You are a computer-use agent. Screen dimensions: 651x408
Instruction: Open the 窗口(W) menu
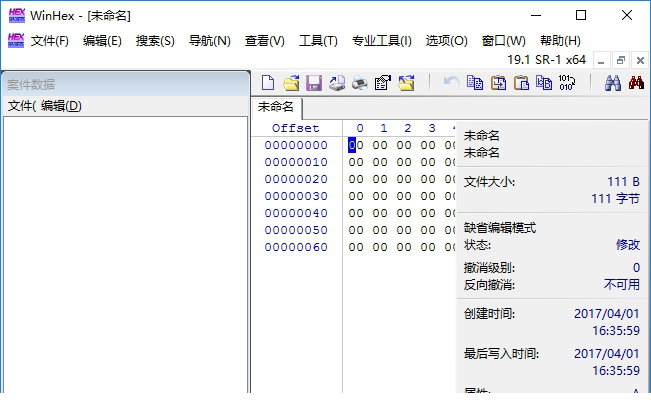coord(504,41)
